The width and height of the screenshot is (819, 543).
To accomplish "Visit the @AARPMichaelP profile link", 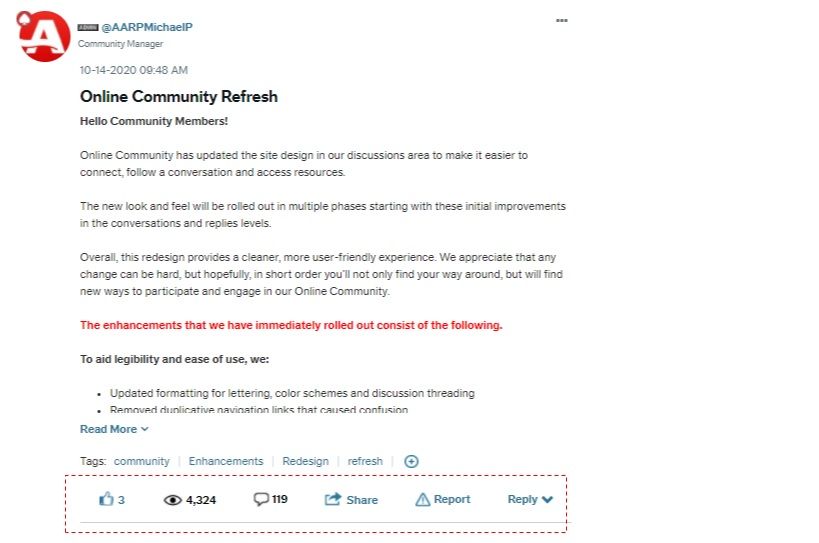I will [x=147, y=27].
